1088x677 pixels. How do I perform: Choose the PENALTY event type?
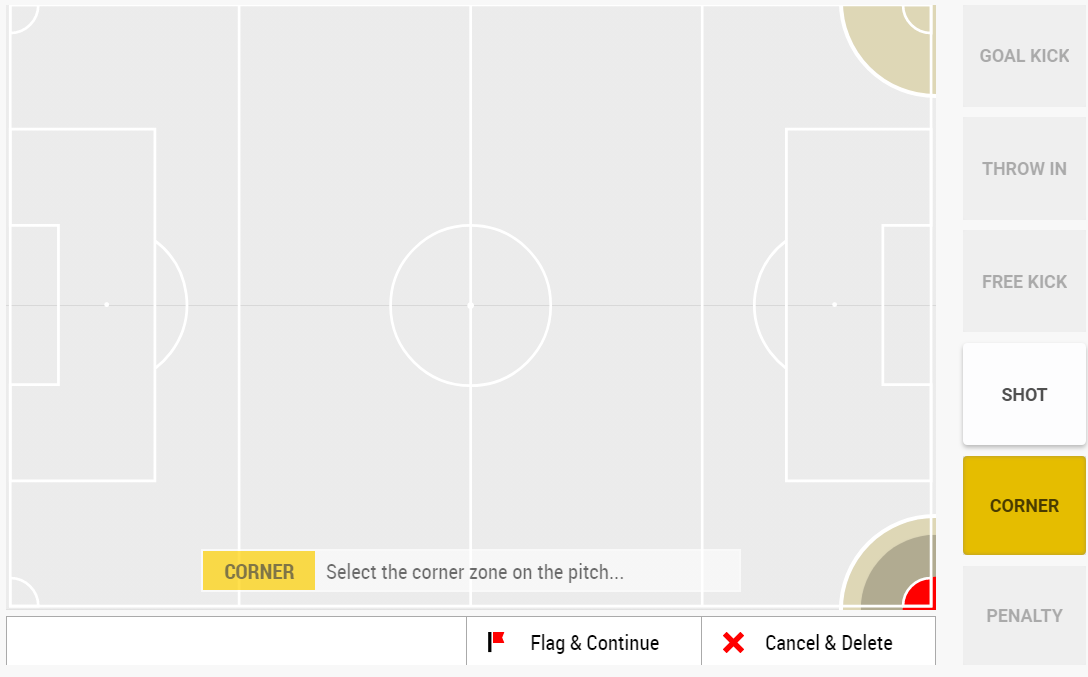[x=1024, y=615]
